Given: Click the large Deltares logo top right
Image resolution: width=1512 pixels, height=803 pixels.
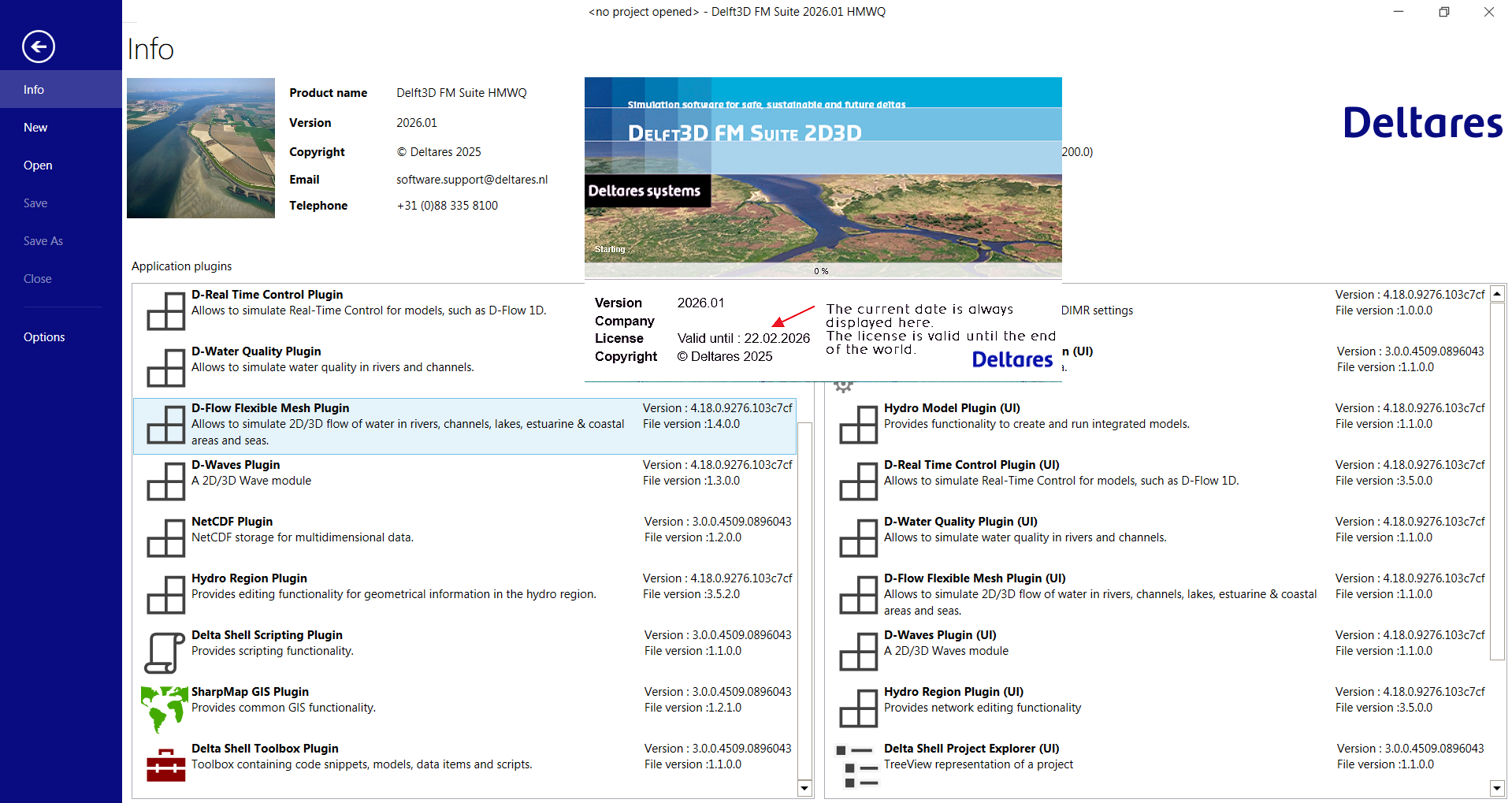Looking at the screenshot, I should [x=1422, y=123].
